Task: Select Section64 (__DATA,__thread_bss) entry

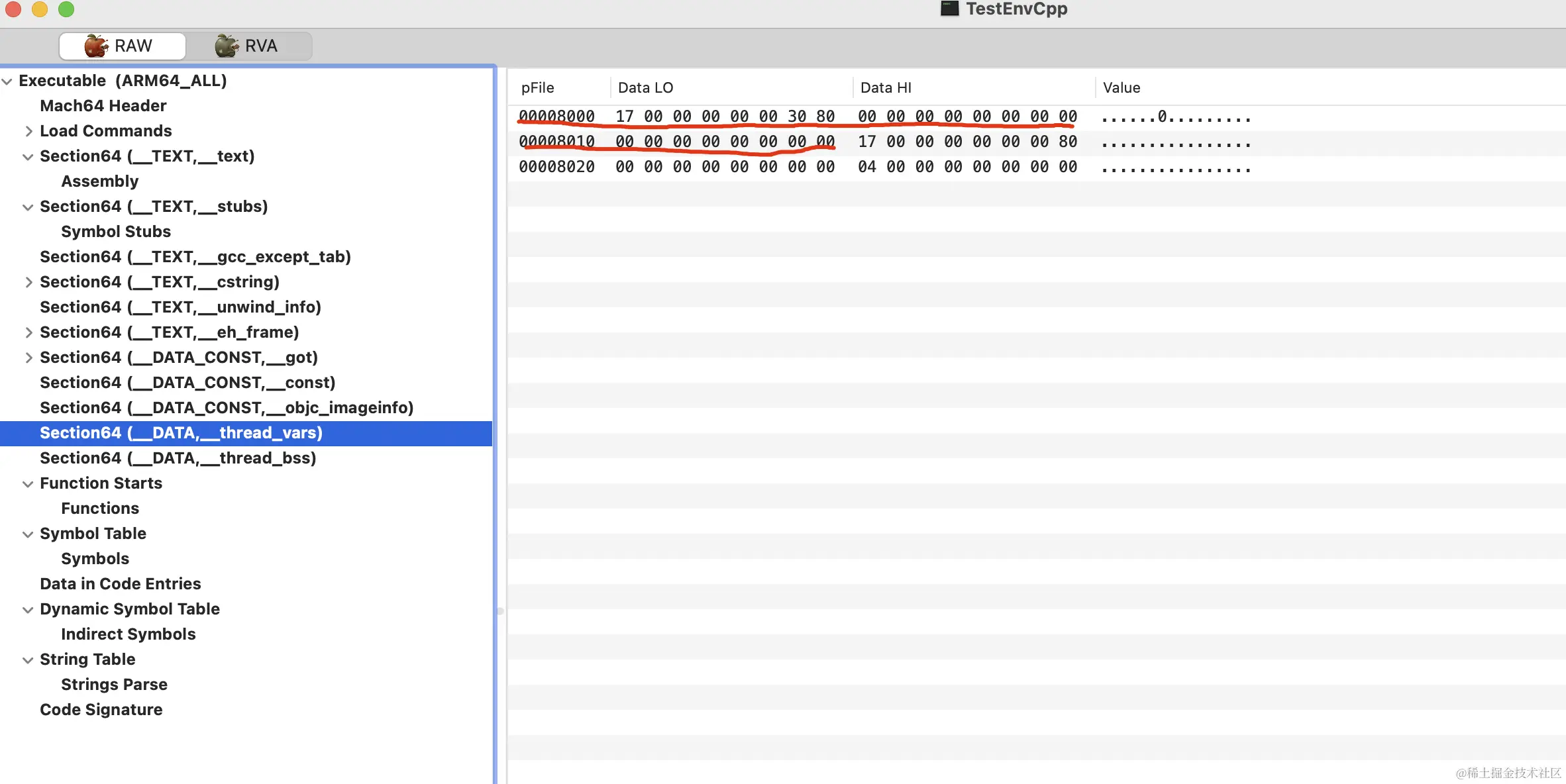Action: tap(178, 458)
